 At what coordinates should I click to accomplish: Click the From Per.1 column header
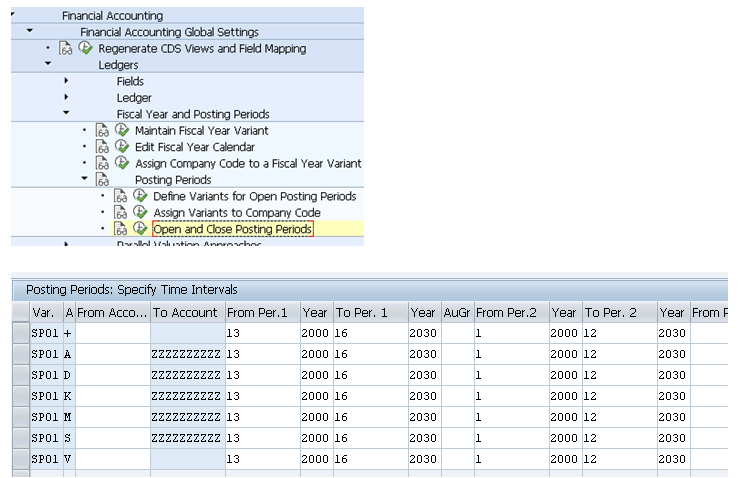point(263,312)
